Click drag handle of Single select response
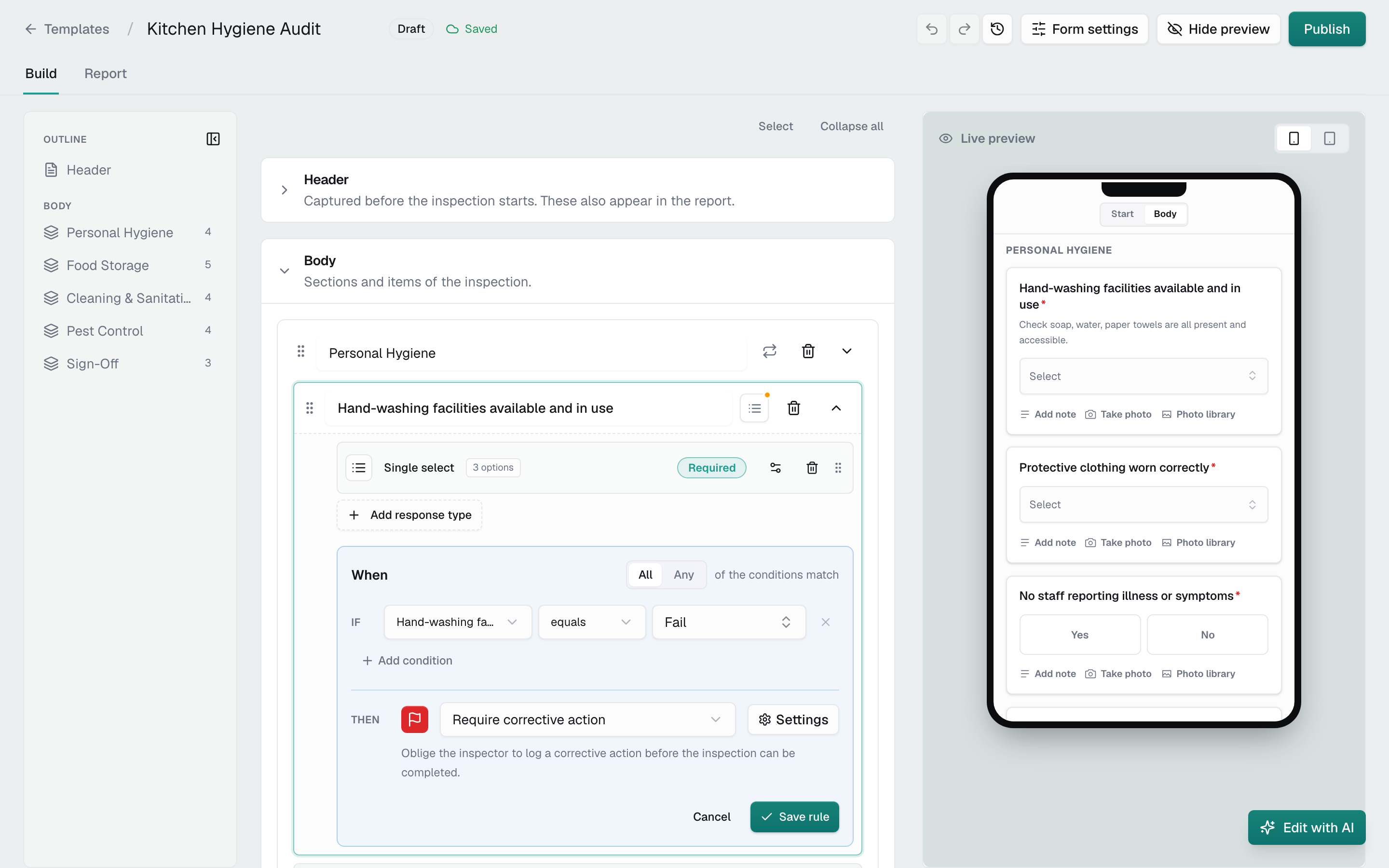 click(838, 468)
